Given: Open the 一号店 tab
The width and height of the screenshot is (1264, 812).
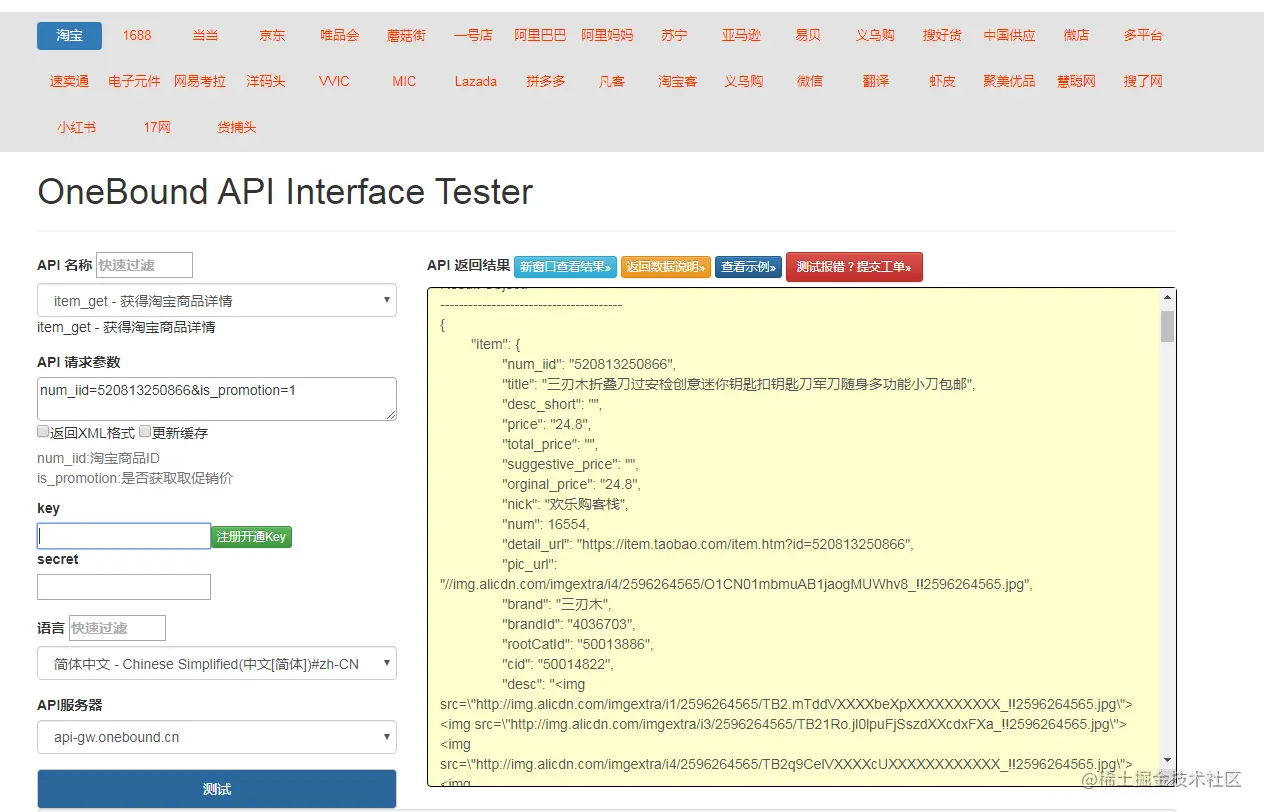Looking at the screenshot, I should tap(473, 35).
